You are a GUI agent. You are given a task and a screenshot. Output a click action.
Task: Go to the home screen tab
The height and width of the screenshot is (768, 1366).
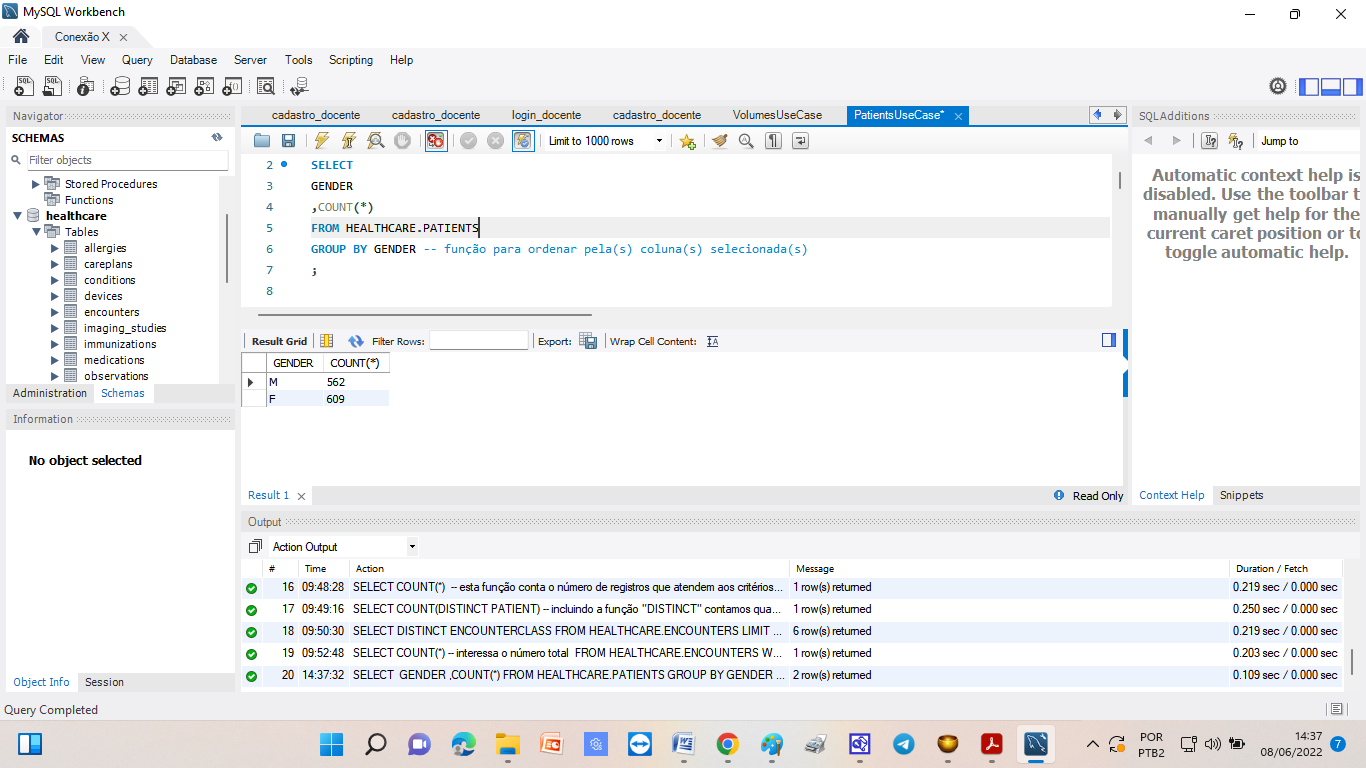click(20, 36)
